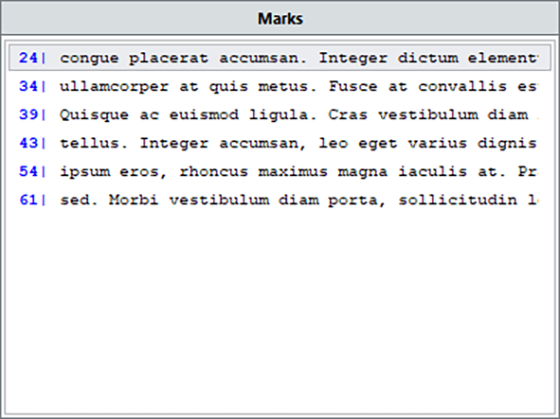Select the mark at line 24
560x419 pixels.
tap(280, 58)
